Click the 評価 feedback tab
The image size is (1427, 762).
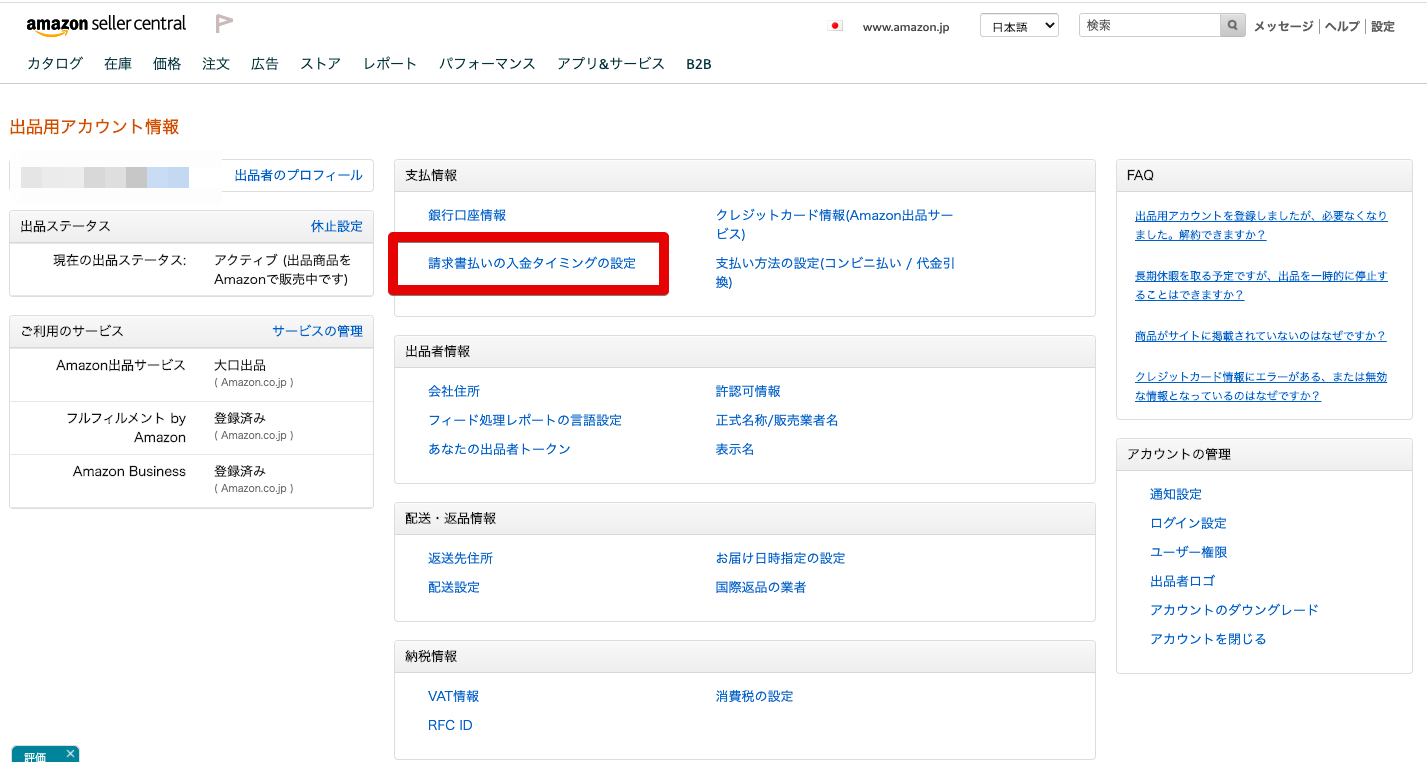point(37,756)
